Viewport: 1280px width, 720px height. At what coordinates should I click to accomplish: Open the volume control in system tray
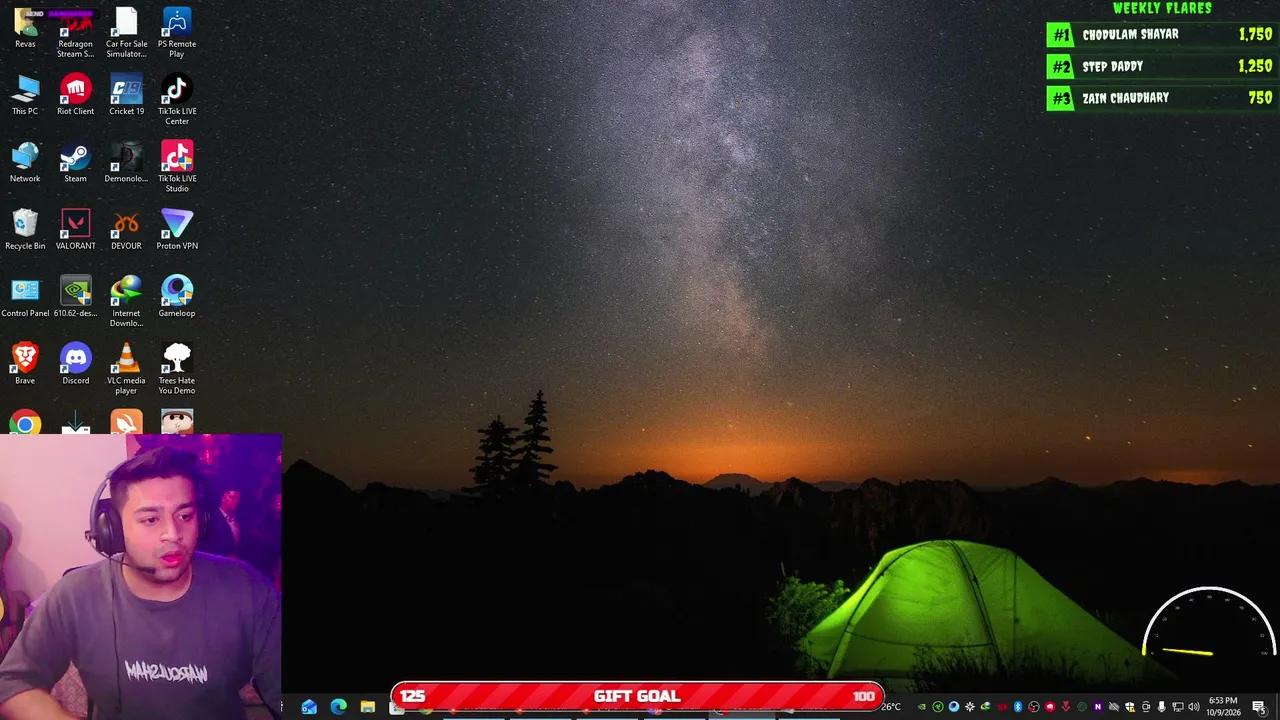coord(1194,707)
